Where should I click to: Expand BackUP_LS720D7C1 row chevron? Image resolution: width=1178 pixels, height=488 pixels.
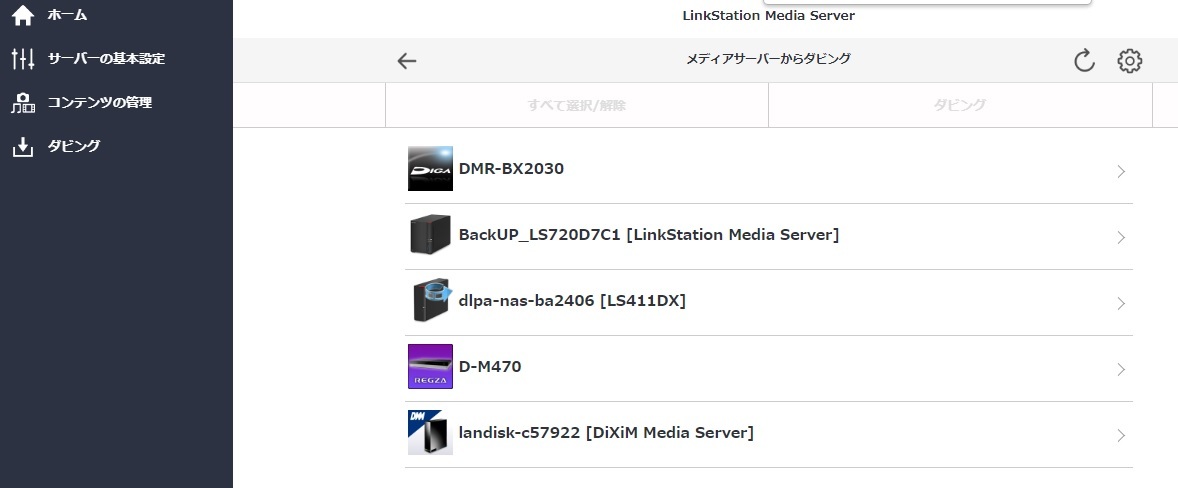[x=1121, y=238]
